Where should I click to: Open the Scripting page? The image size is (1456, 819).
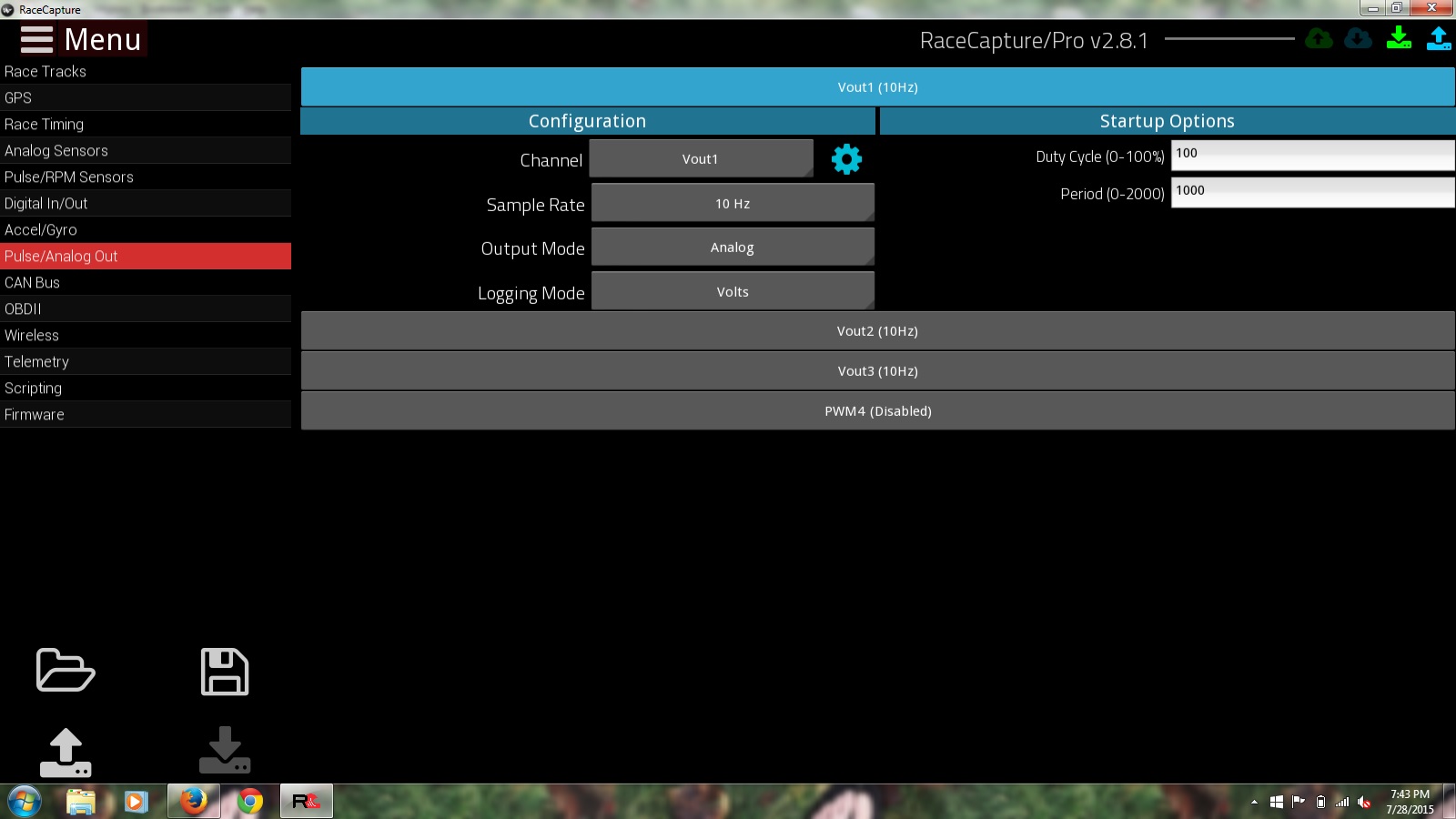pos(146,388)
